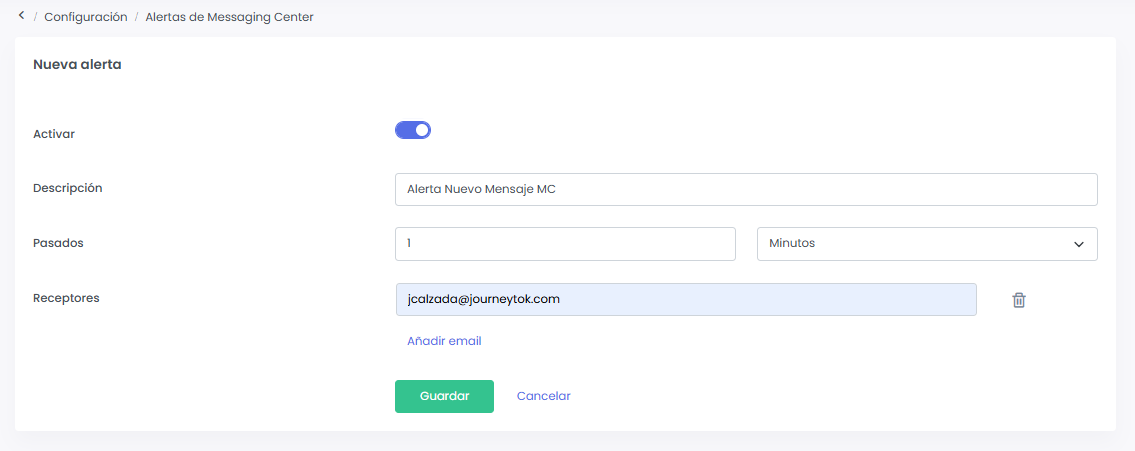Click the Descripción label

click(x=68, y=188)
